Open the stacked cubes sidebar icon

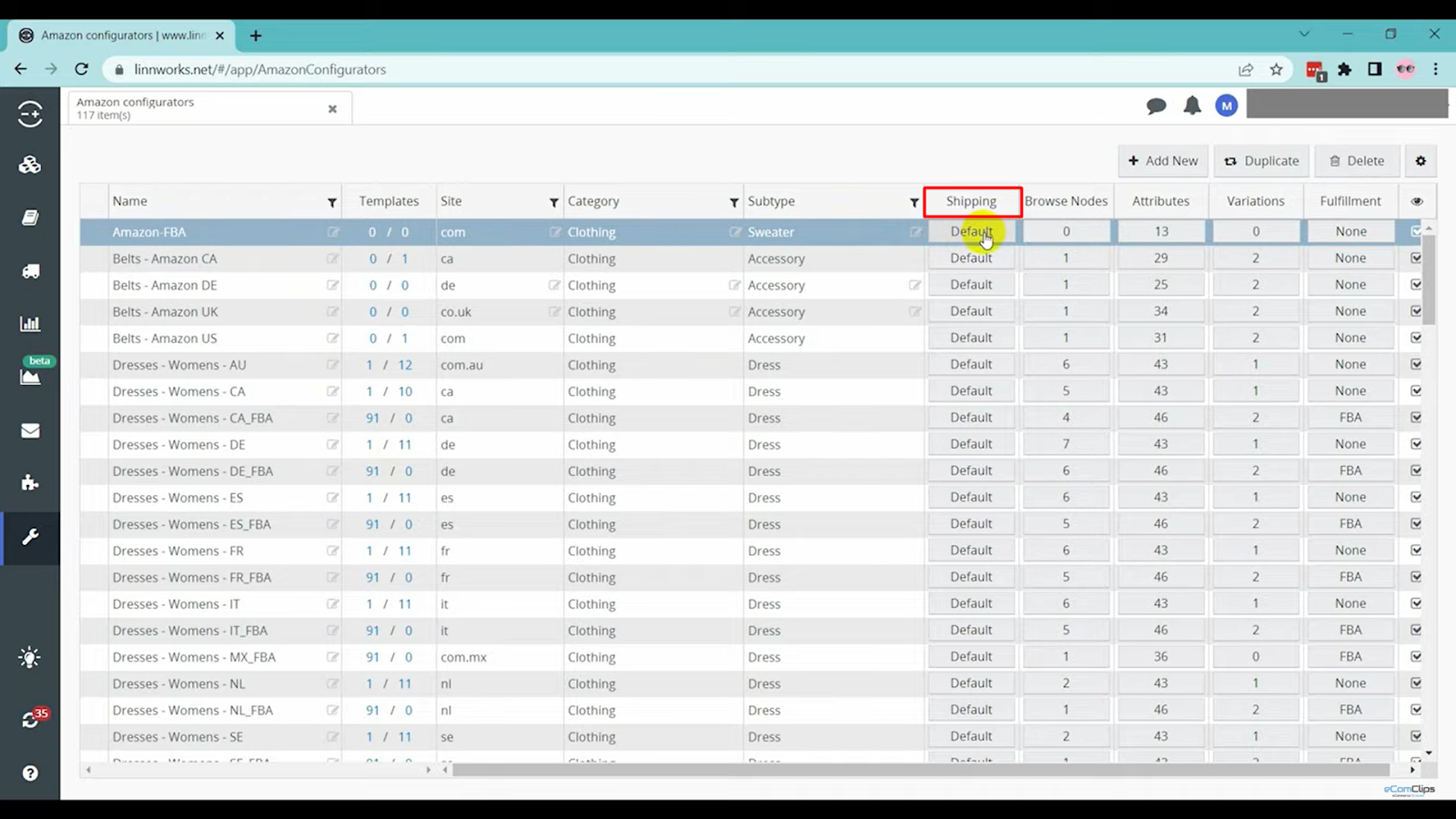tap(30, 165)
